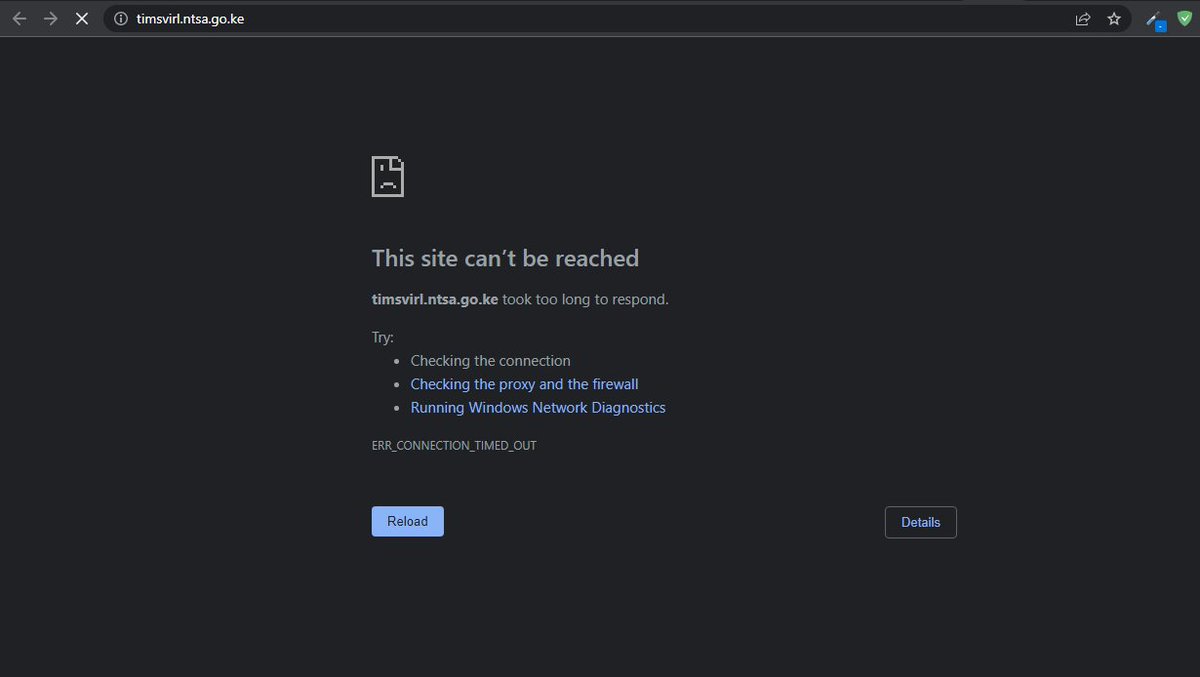Go forward using browser forward arrow
This screenshot has height=677, width=1200.
pos(51,18)
